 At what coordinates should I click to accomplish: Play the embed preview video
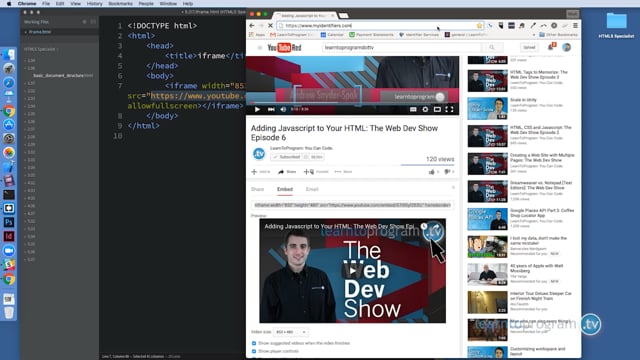click(x=353, y=271)
